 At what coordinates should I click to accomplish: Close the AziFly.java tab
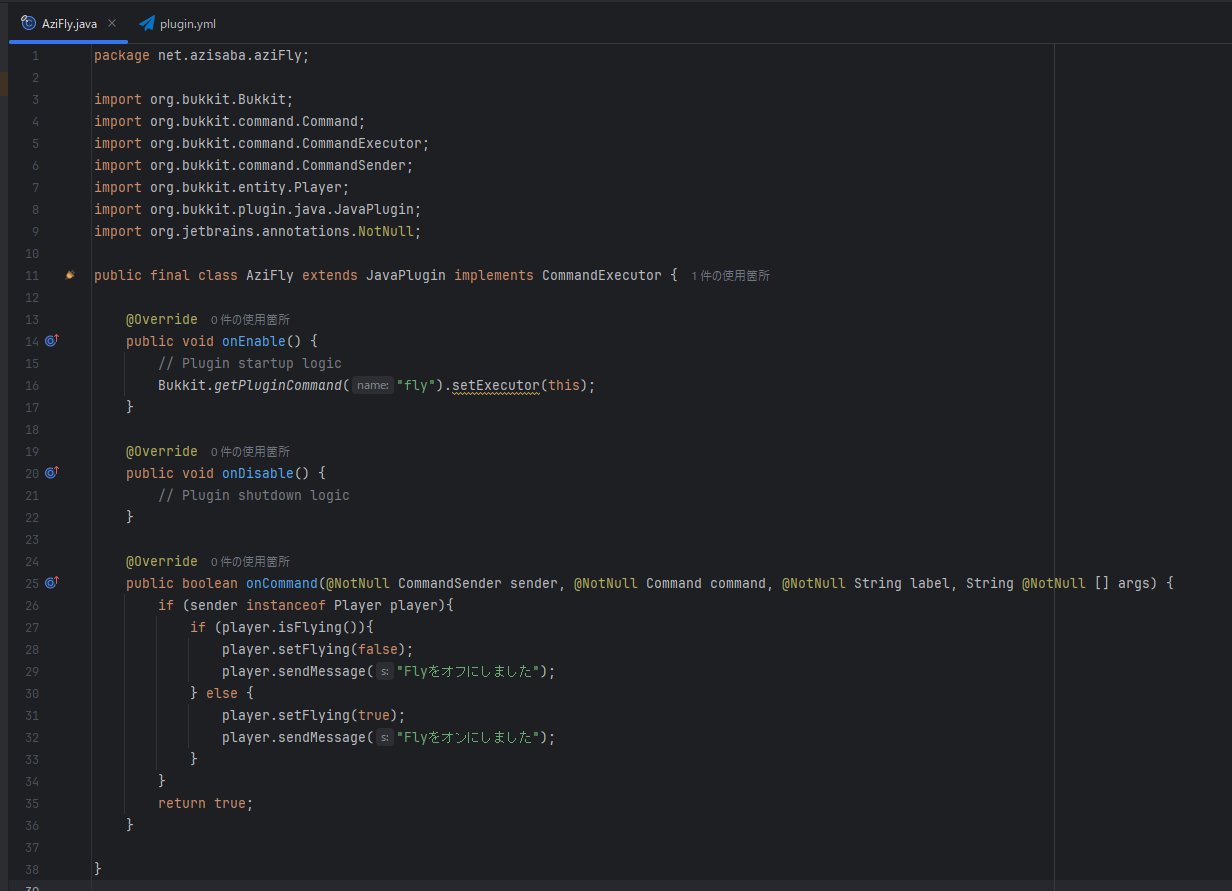110,22
